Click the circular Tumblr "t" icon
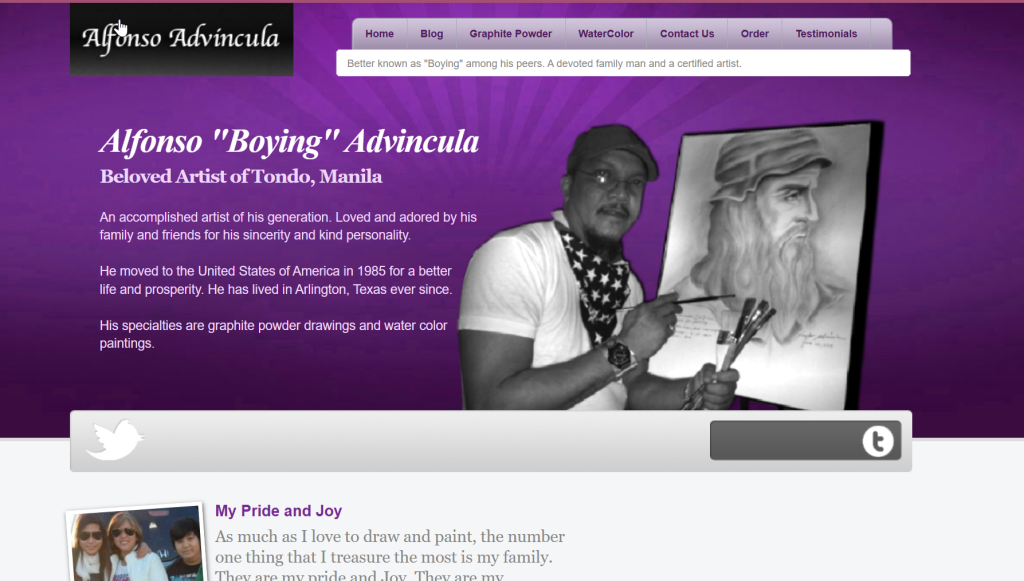Screen dimensions: 1024x581 pyautogui.click(x=878, y=441)
